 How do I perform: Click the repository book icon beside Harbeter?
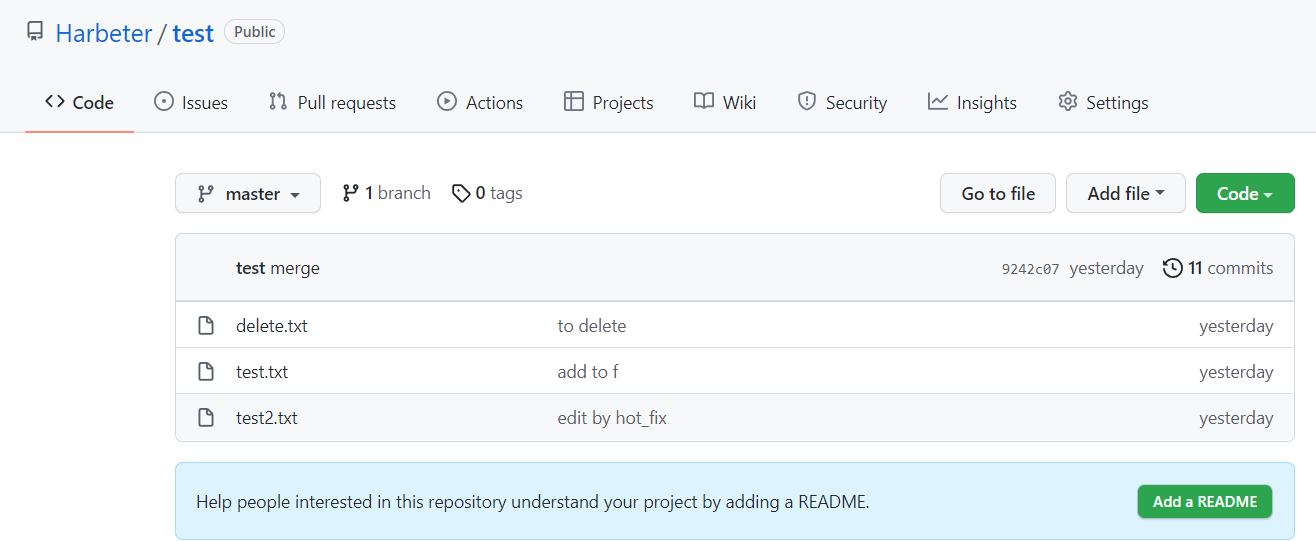pos(35,32)
